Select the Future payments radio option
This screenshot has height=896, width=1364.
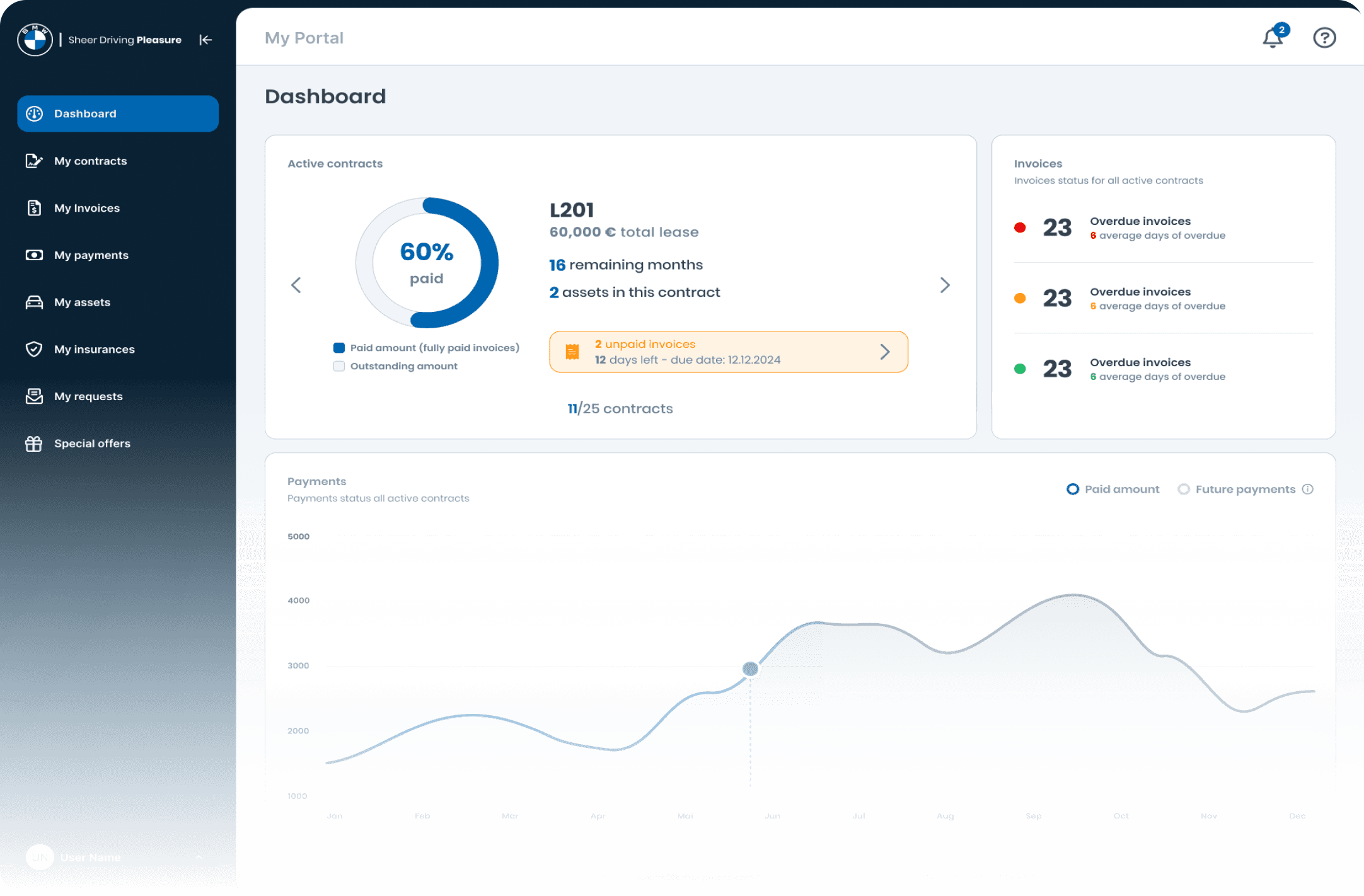(1183, 489)
